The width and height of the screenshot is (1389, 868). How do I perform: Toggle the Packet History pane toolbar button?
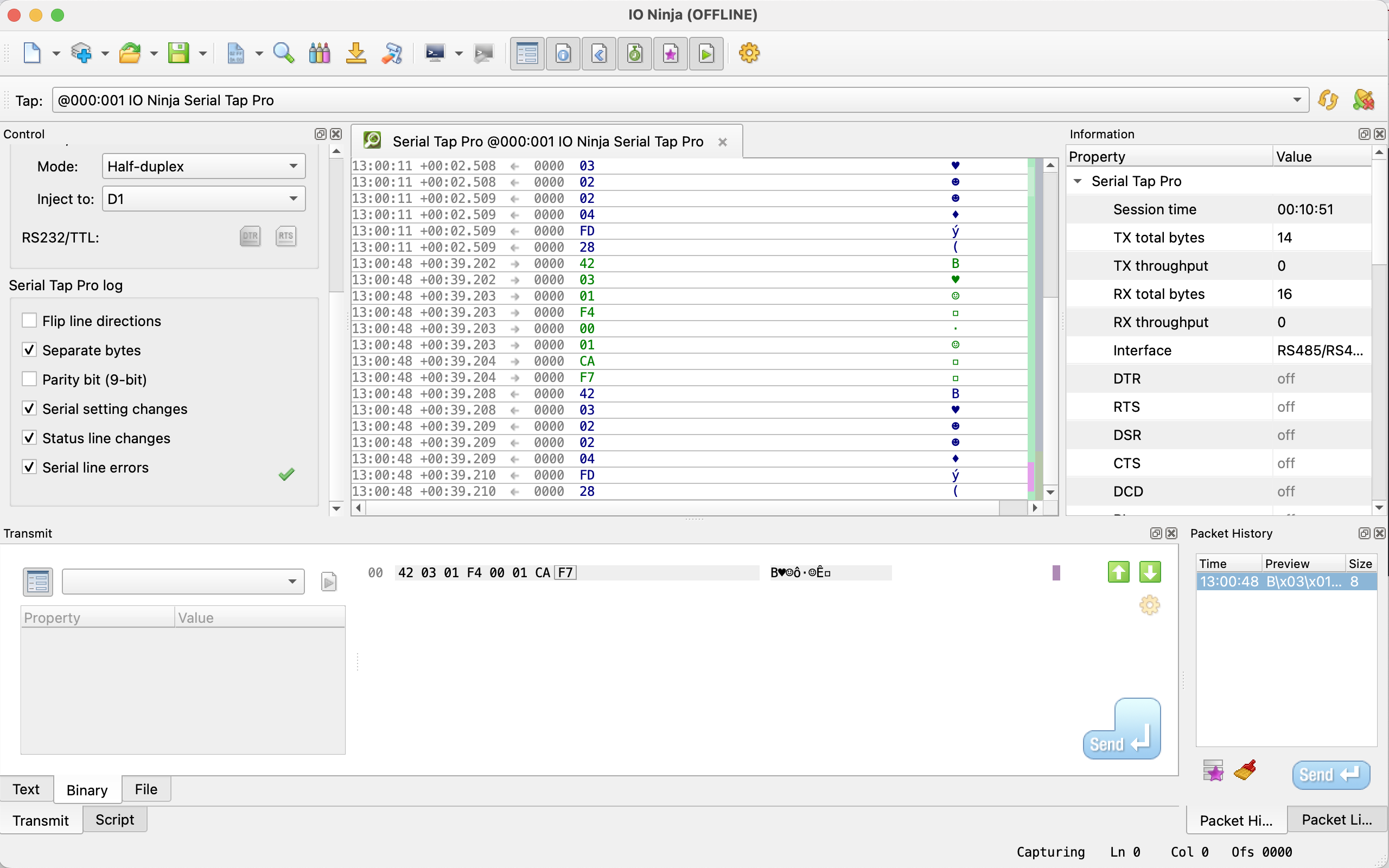[x=635, y=54]
